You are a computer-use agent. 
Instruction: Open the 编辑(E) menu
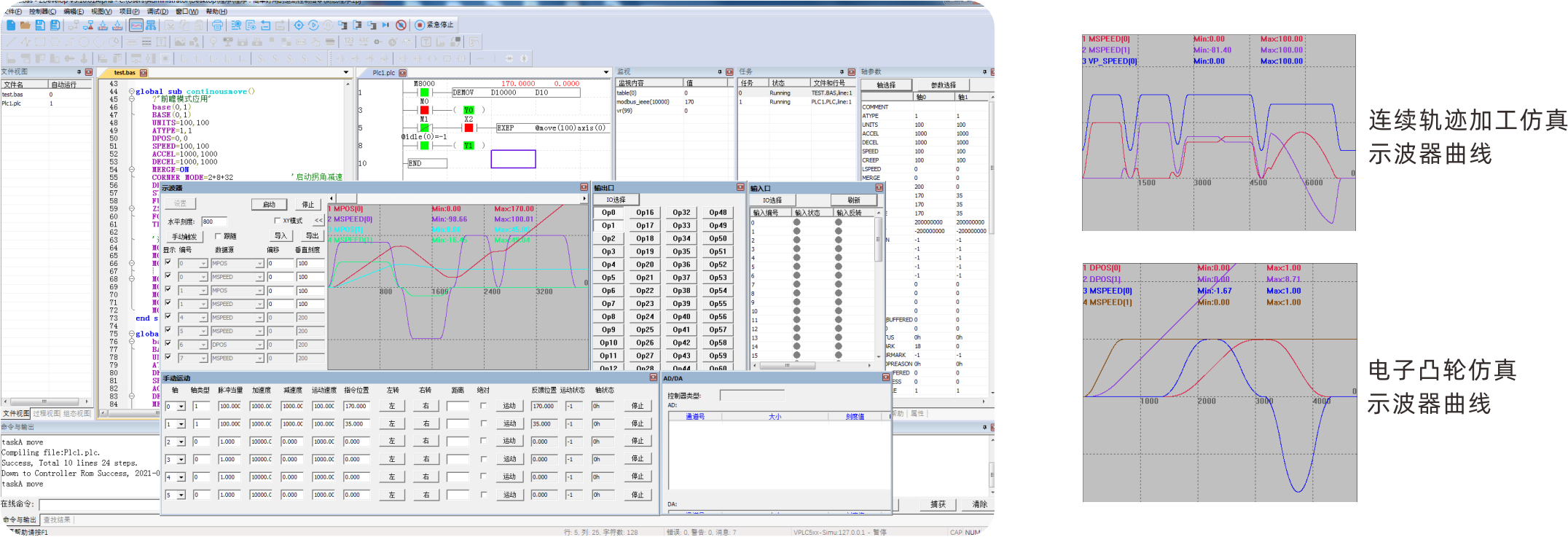click(74, 12)
